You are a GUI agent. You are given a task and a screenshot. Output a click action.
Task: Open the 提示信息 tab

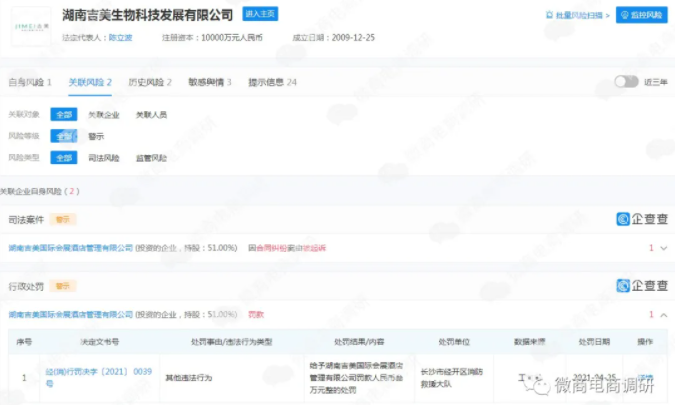pyautogui.click(x=272, y=82)
